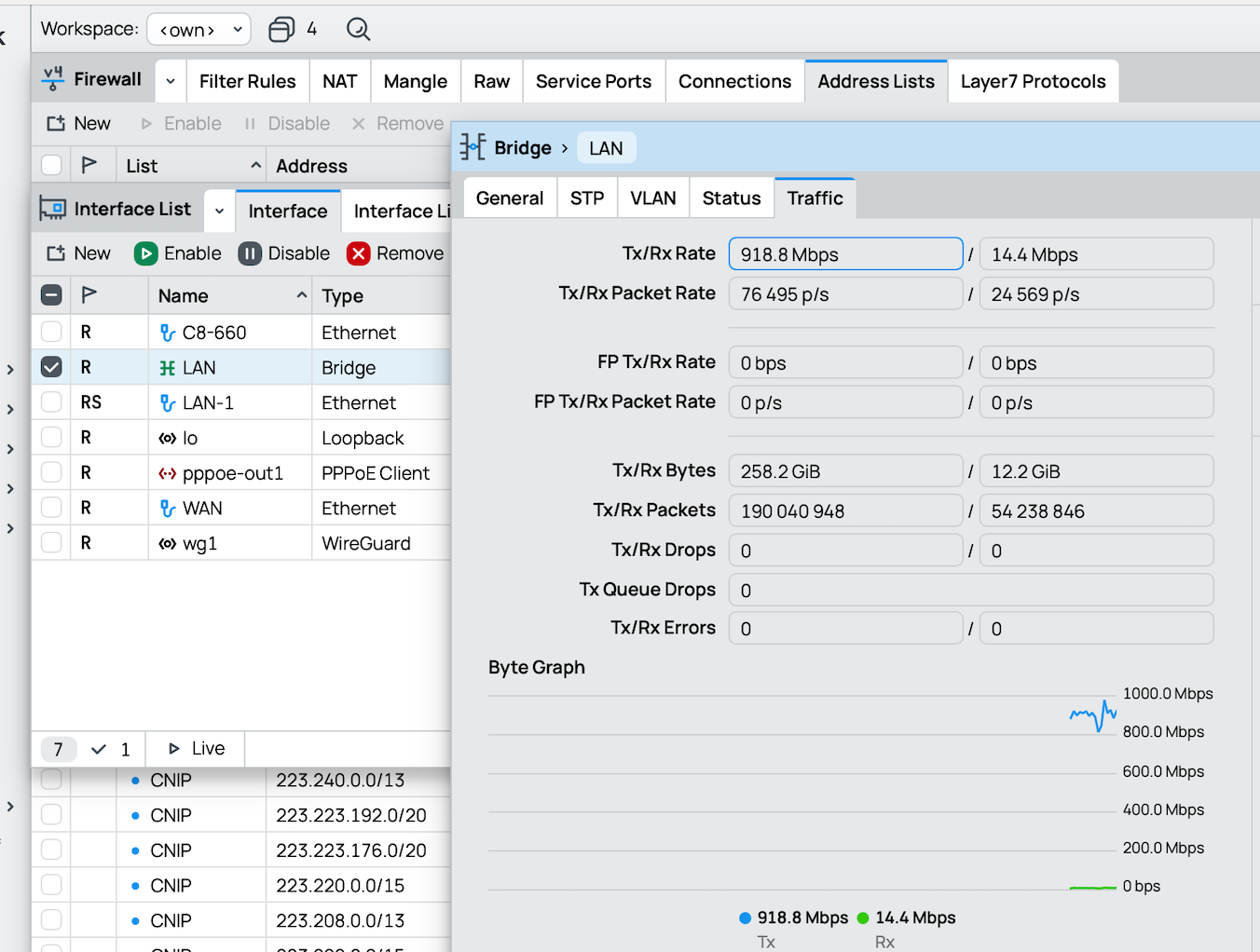
Task: Click the lo loopback icon
Action: point(168,438)
